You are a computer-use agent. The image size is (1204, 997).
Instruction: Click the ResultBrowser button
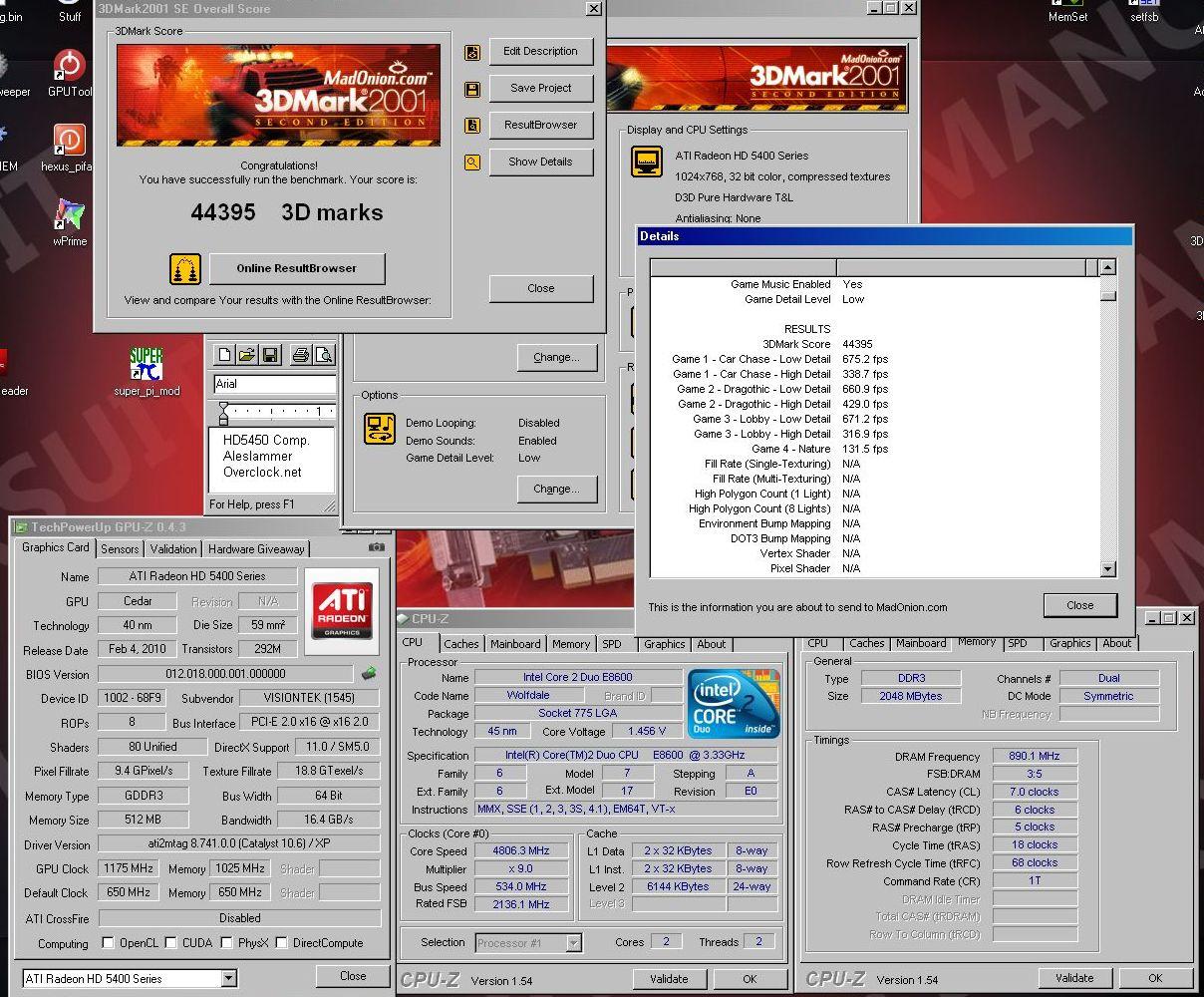(540, 126)
